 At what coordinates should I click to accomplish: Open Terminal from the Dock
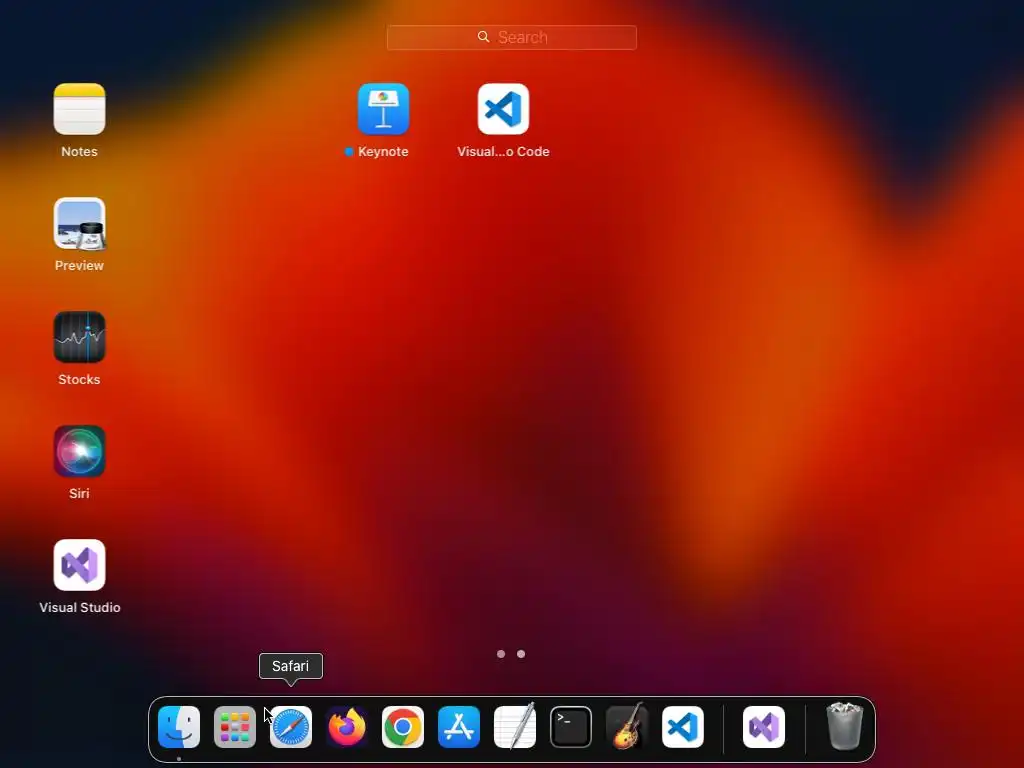(571, 727)
